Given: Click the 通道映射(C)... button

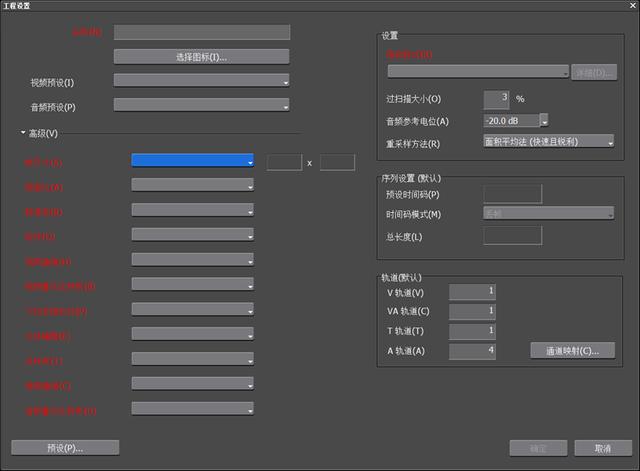Looking at the screenshot, I should click(573, 351).
